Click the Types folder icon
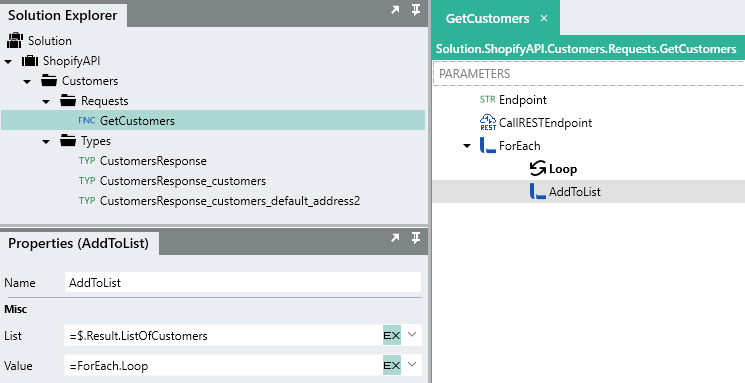Screen dimensions: 745x383 [68, 141]
